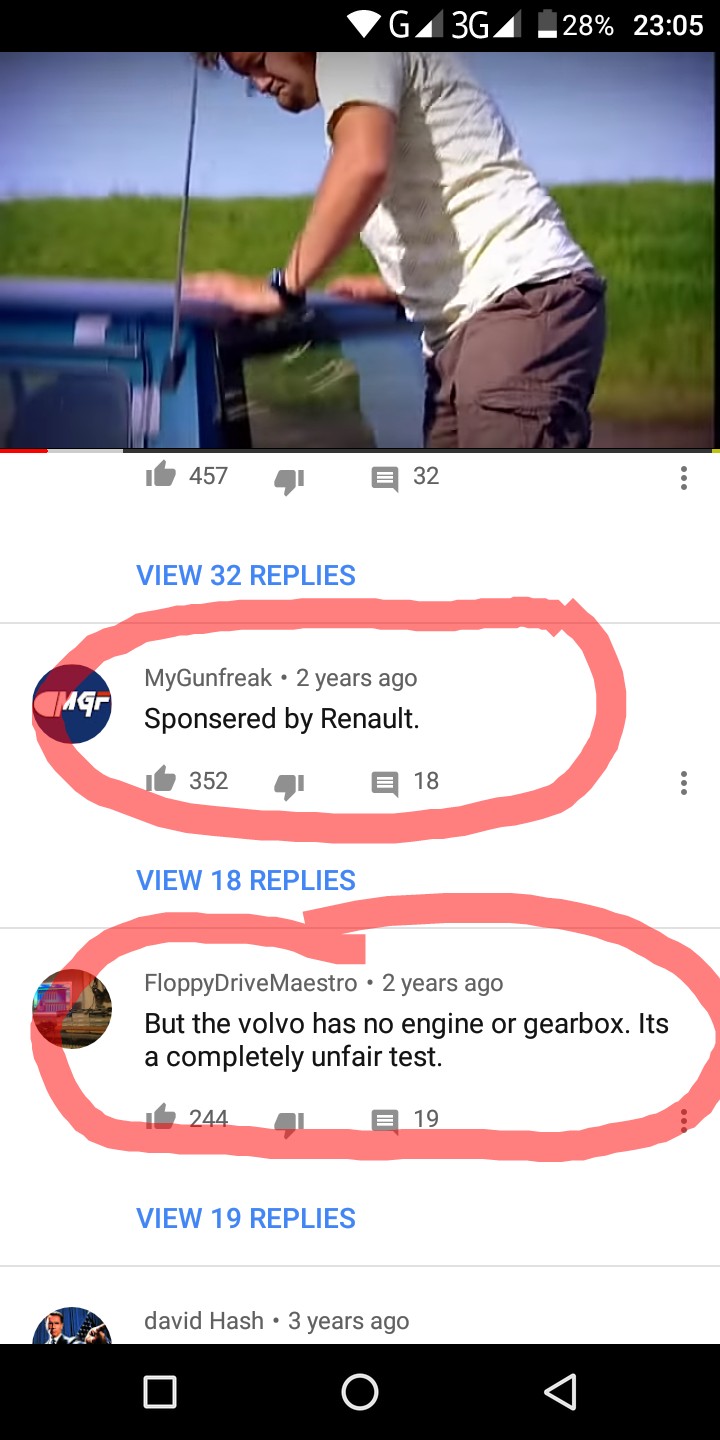The image size is (720, 1440).
Task: Like the MyGunfreak comment with 352 likes
Action: click(x=161, y=781)
